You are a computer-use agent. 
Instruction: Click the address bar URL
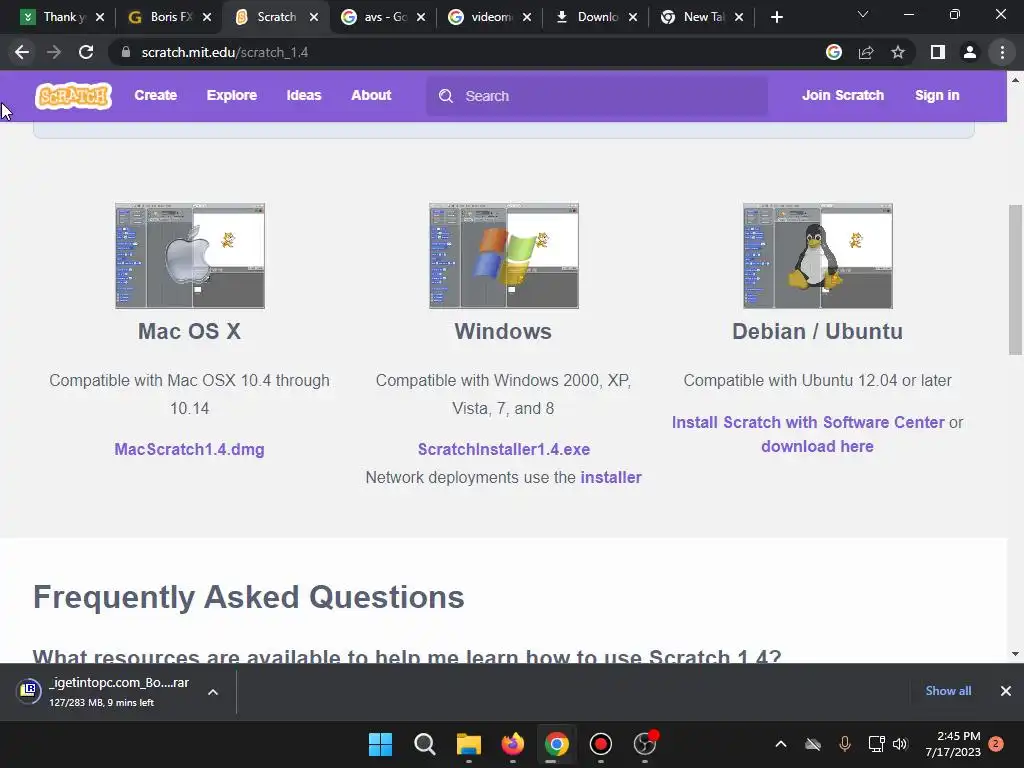[225, 52]
